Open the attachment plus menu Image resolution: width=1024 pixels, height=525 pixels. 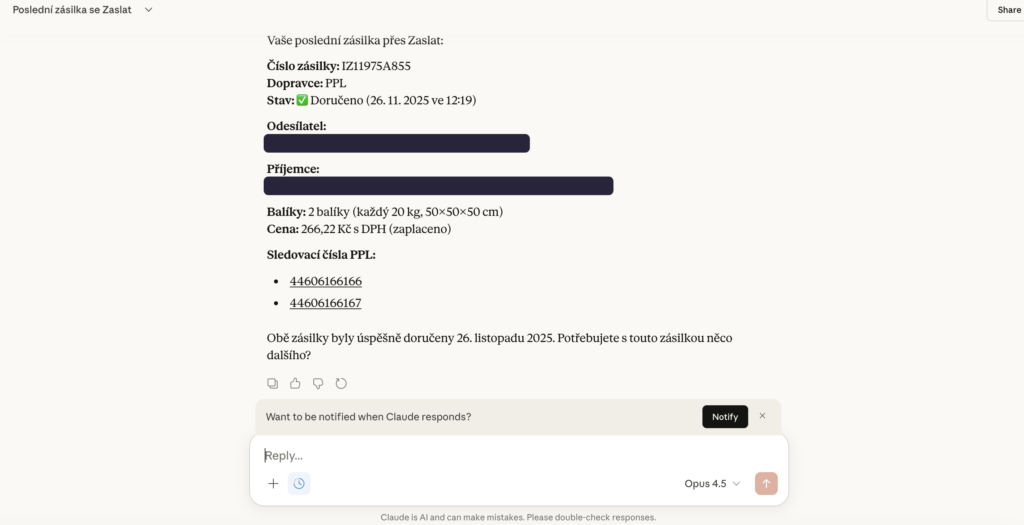click(273, 483)
